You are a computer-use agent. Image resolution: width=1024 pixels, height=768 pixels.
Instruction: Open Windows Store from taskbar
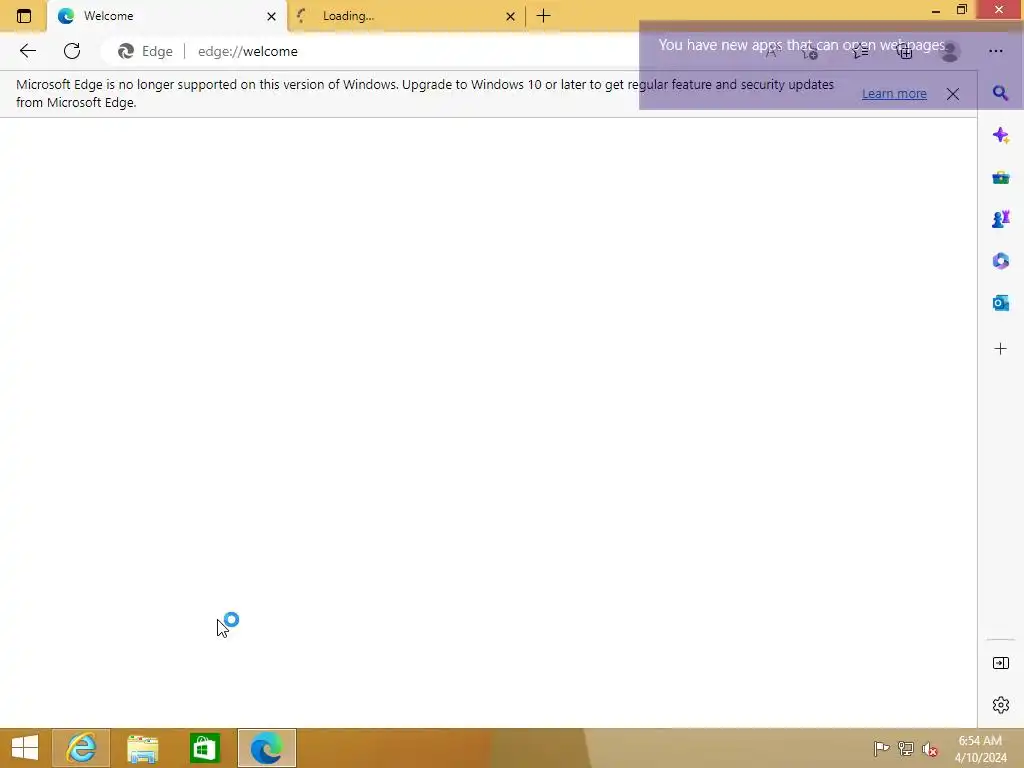point(204,748)
